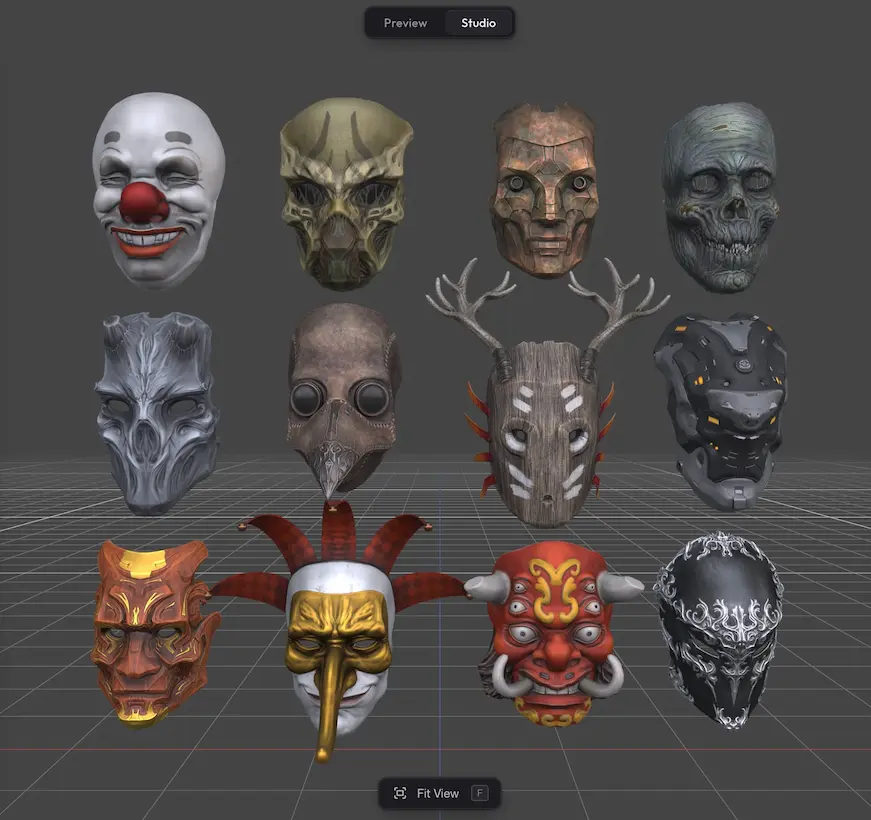Click the fit view frame icon
The height and width of the screenshot is (820, 871).
coord(399,793)
